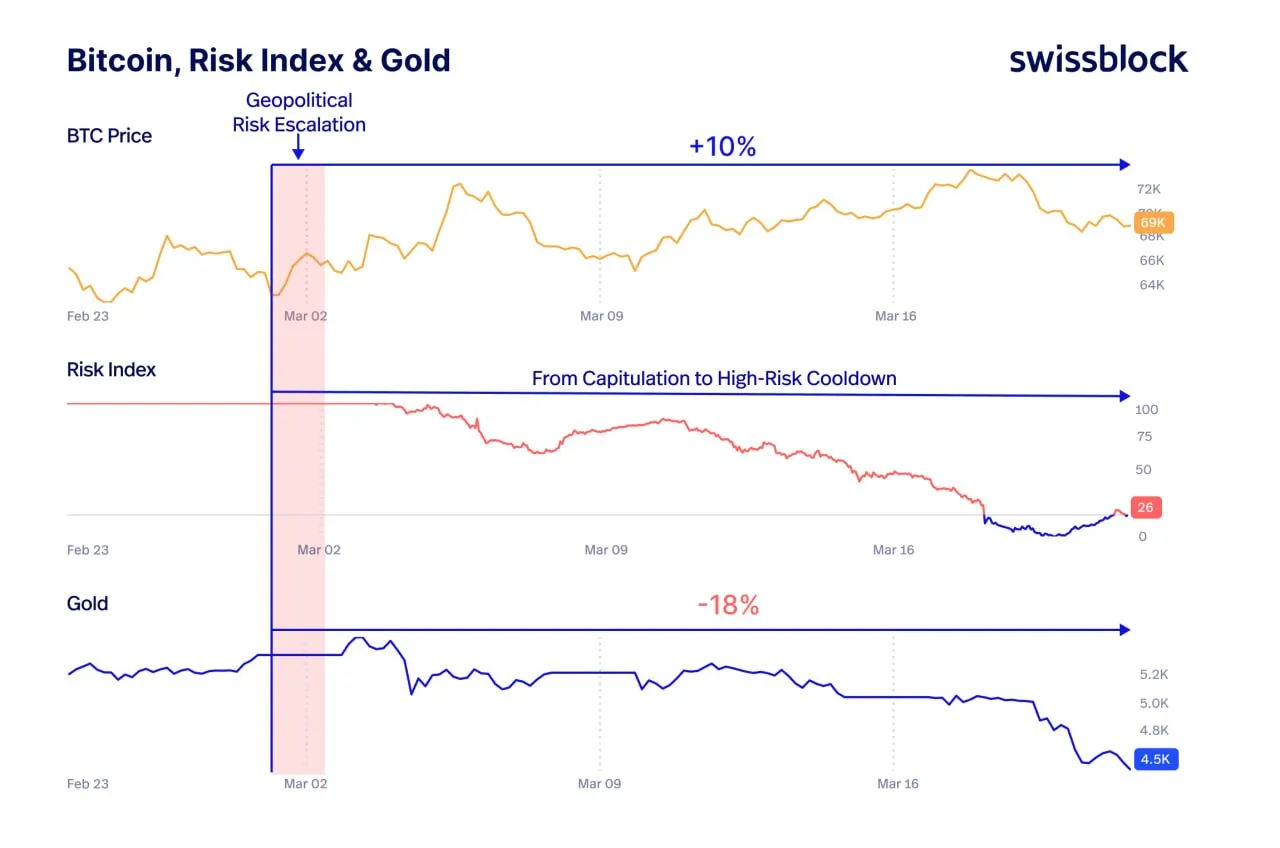Click Mar 16 on the Risk Index axis
Viewport: 1280px width, 848px height.
(x=893, y=550)
